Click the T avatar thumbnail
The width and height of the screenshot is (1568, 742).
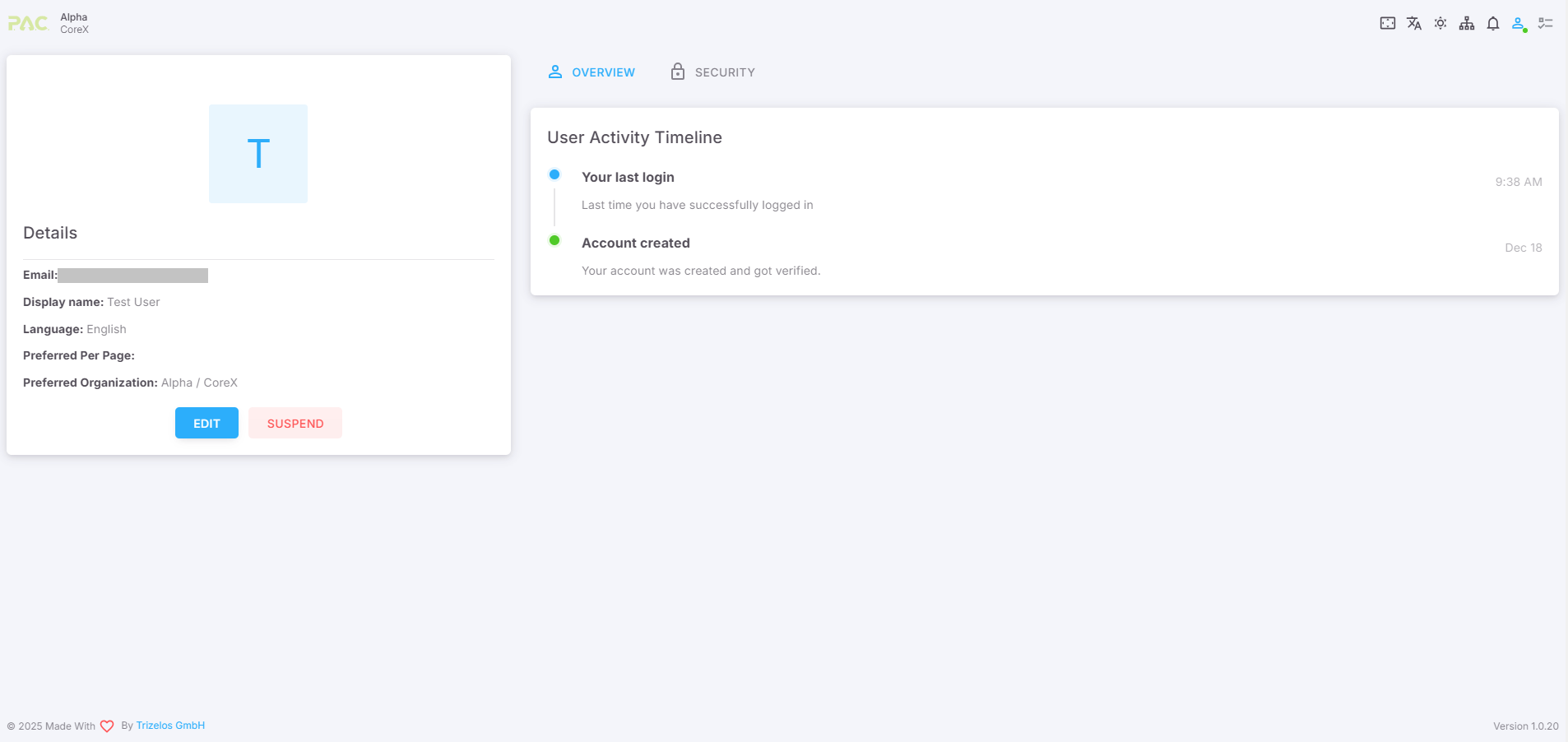[258, 154]
